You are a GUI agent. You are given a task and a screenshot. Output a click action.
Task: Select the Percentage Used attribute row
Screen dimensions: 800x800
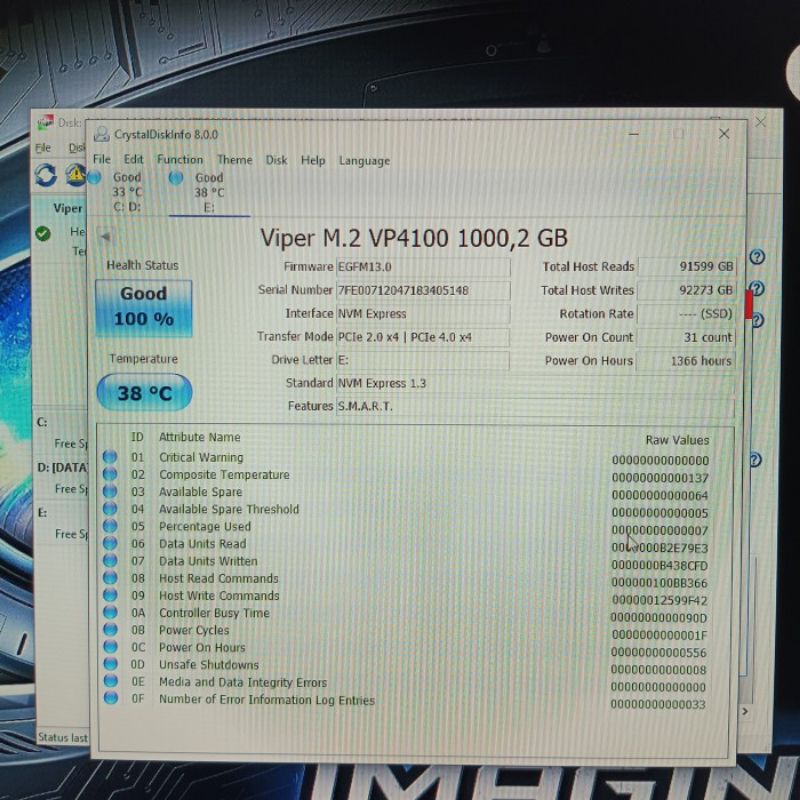point(205,526)
